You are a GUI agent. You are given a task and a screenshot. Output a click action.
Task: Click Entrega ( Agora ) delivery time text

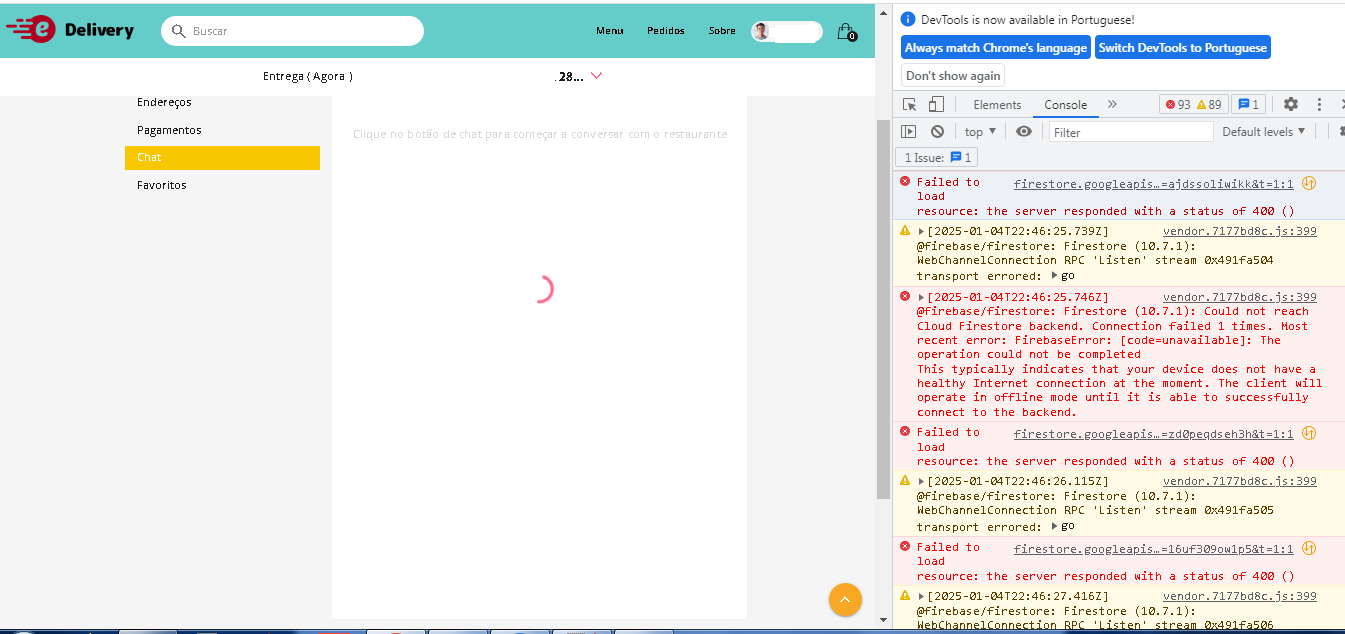(308, 76)
